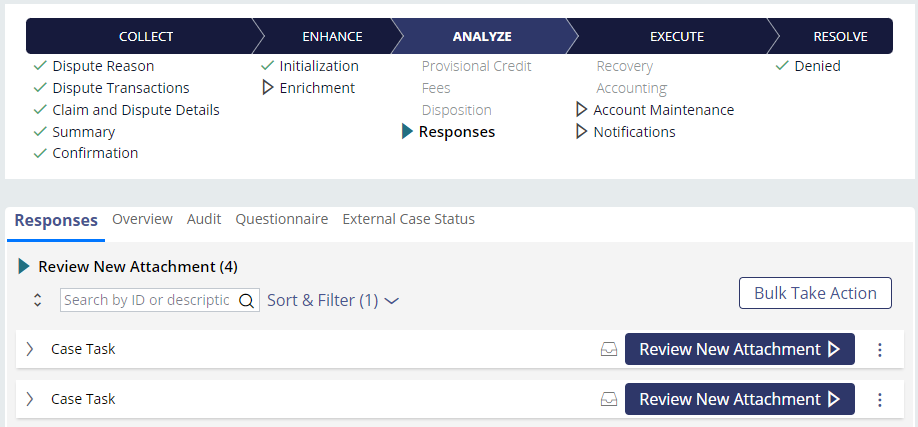
Task: Open the ENHANCE stage header
Action: click(x=332, y=36)
